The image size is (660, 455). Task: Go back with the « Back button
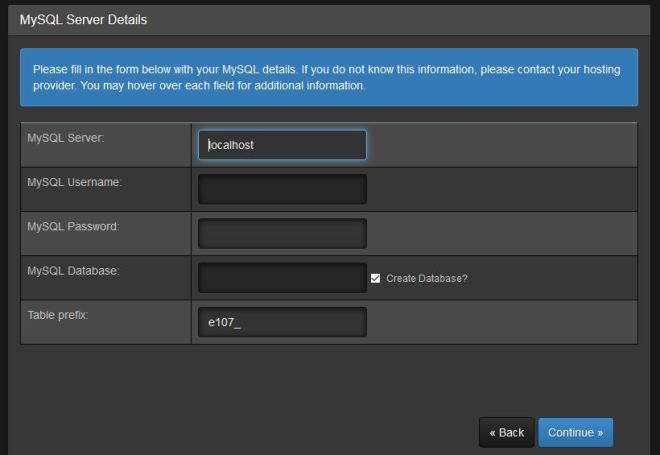click(506, 432)
